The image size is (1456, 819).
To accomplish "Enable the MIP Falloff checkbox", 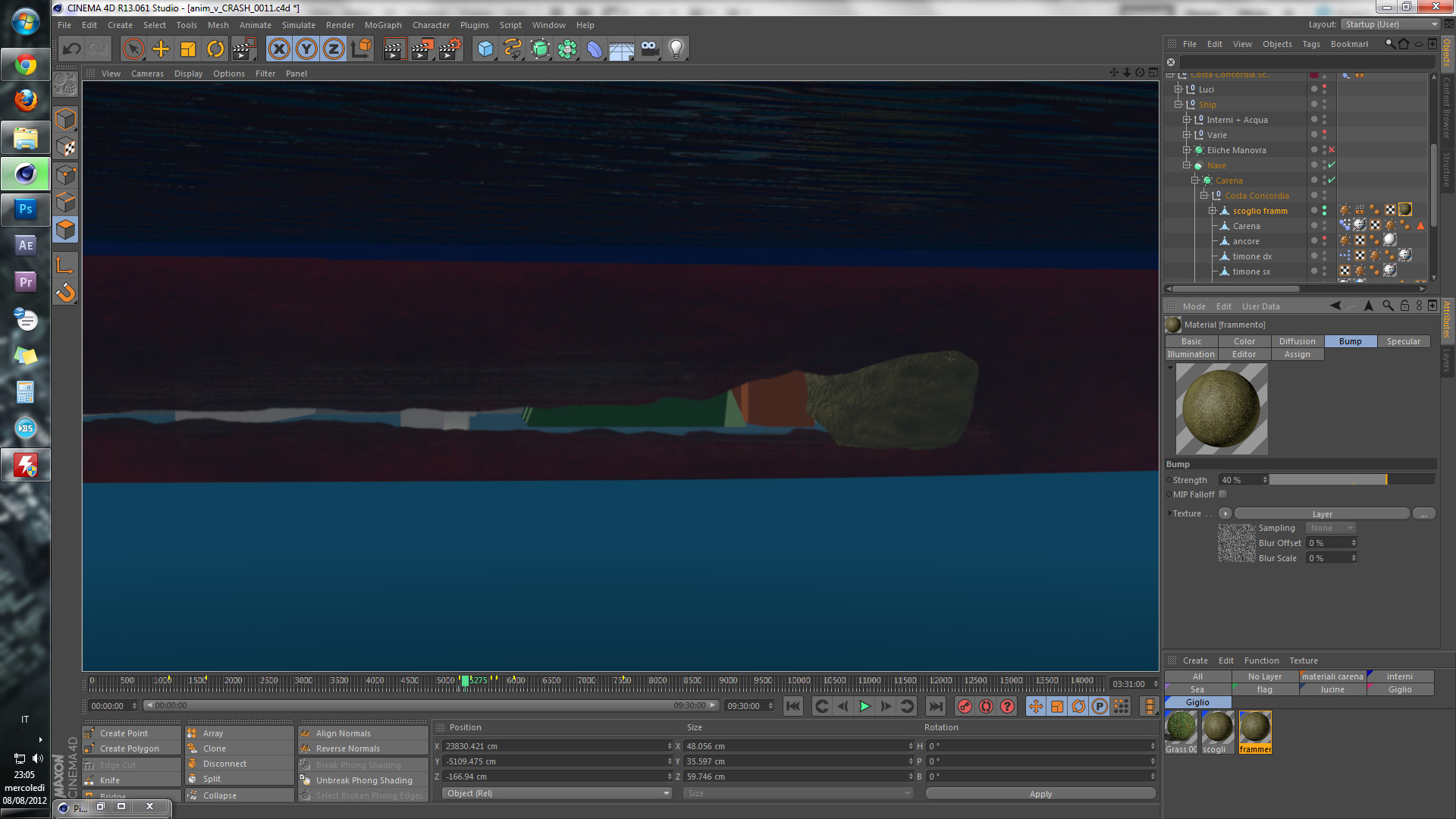I will tap(1222, 494).
